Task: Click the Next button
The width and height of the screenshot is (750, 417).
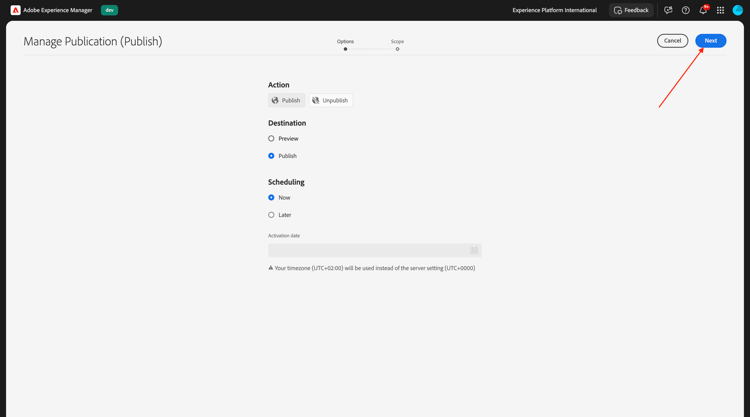Action: click(711, 41)
